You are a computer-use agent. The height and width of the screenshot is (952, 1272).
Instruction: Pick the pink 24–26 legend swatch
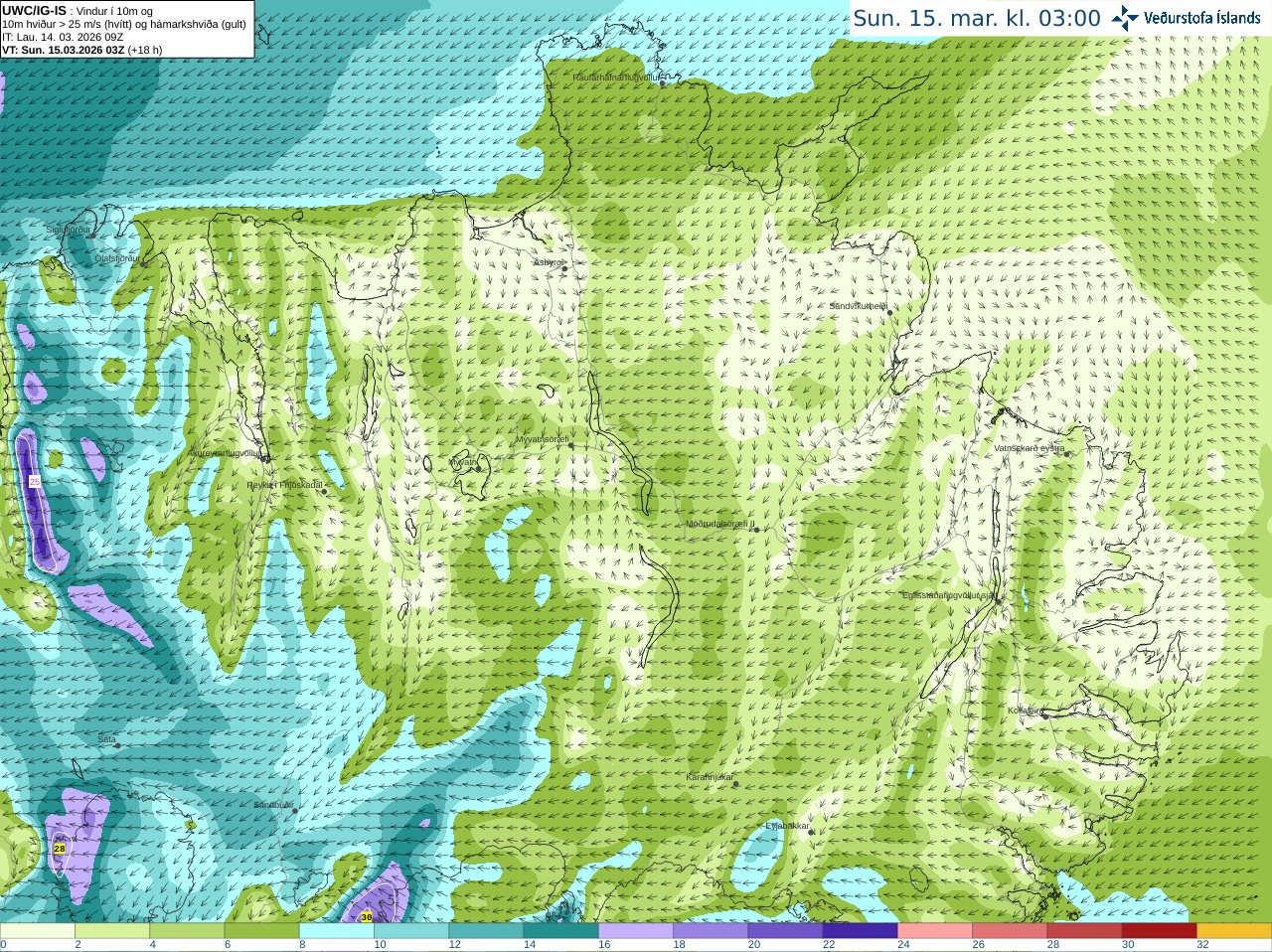click(935, 931)
